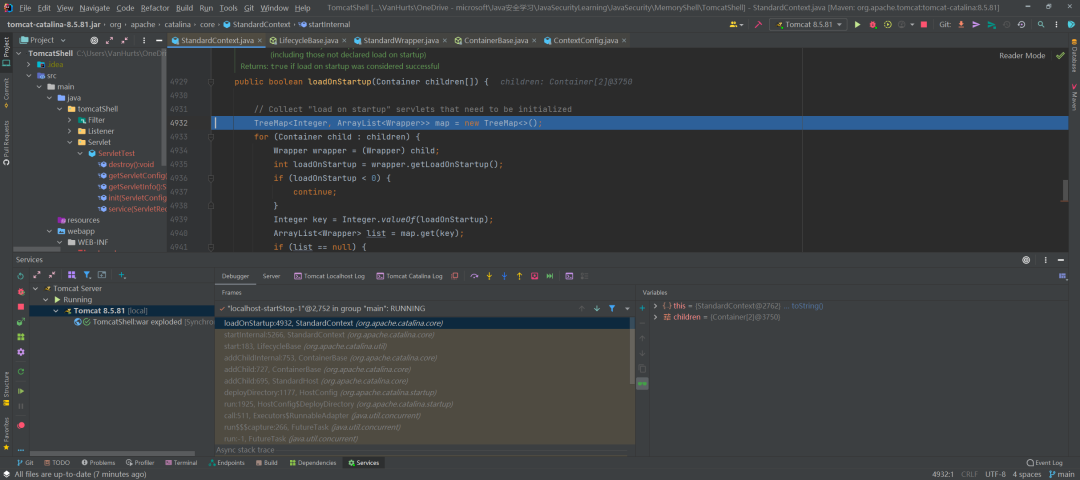This screenshot has width=1080, height=480.
Task: Expand the Filter folder in project tree
Action: point(70,120)
